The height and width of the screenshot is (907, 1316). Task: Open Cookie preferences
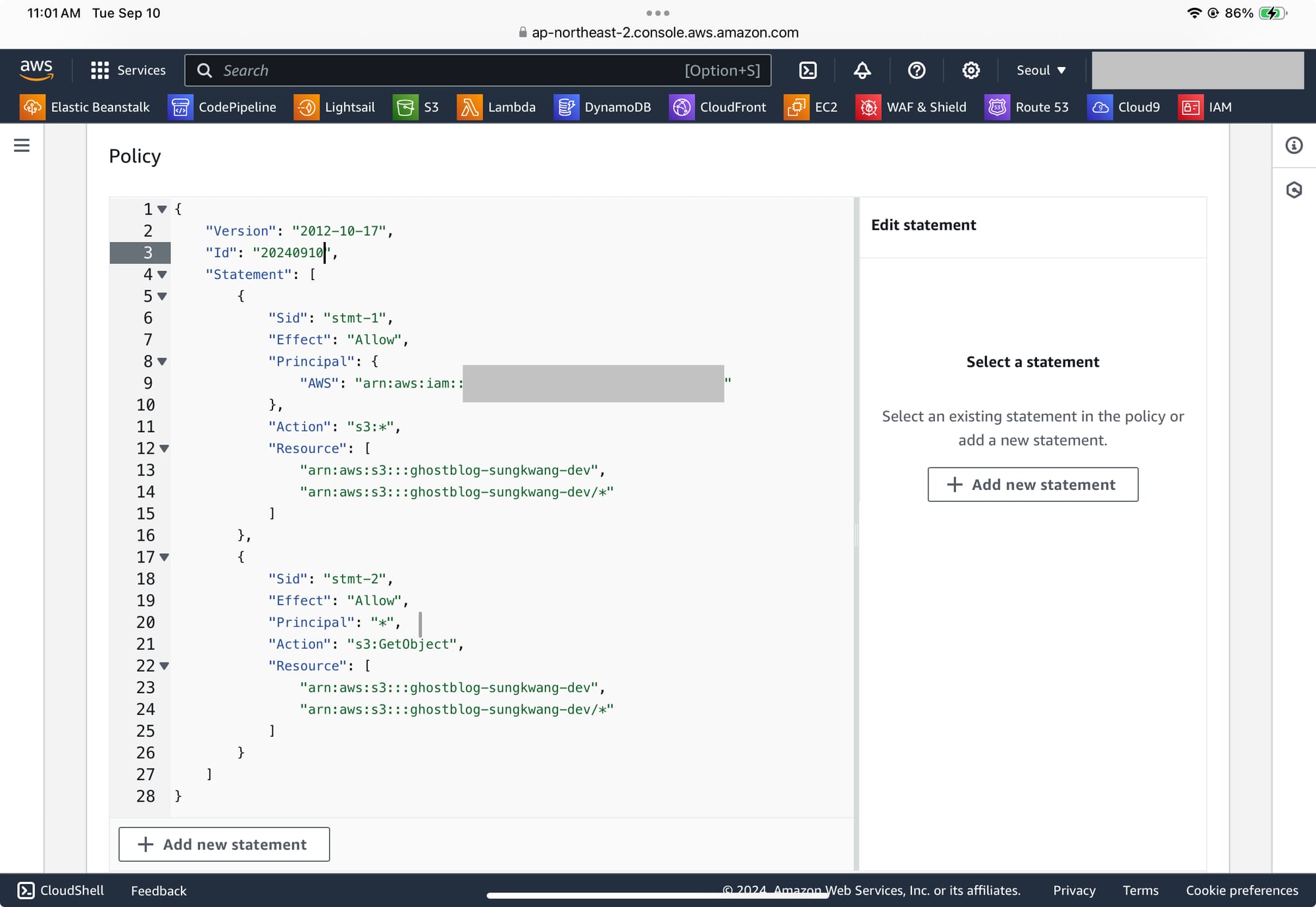[1242, 890]
